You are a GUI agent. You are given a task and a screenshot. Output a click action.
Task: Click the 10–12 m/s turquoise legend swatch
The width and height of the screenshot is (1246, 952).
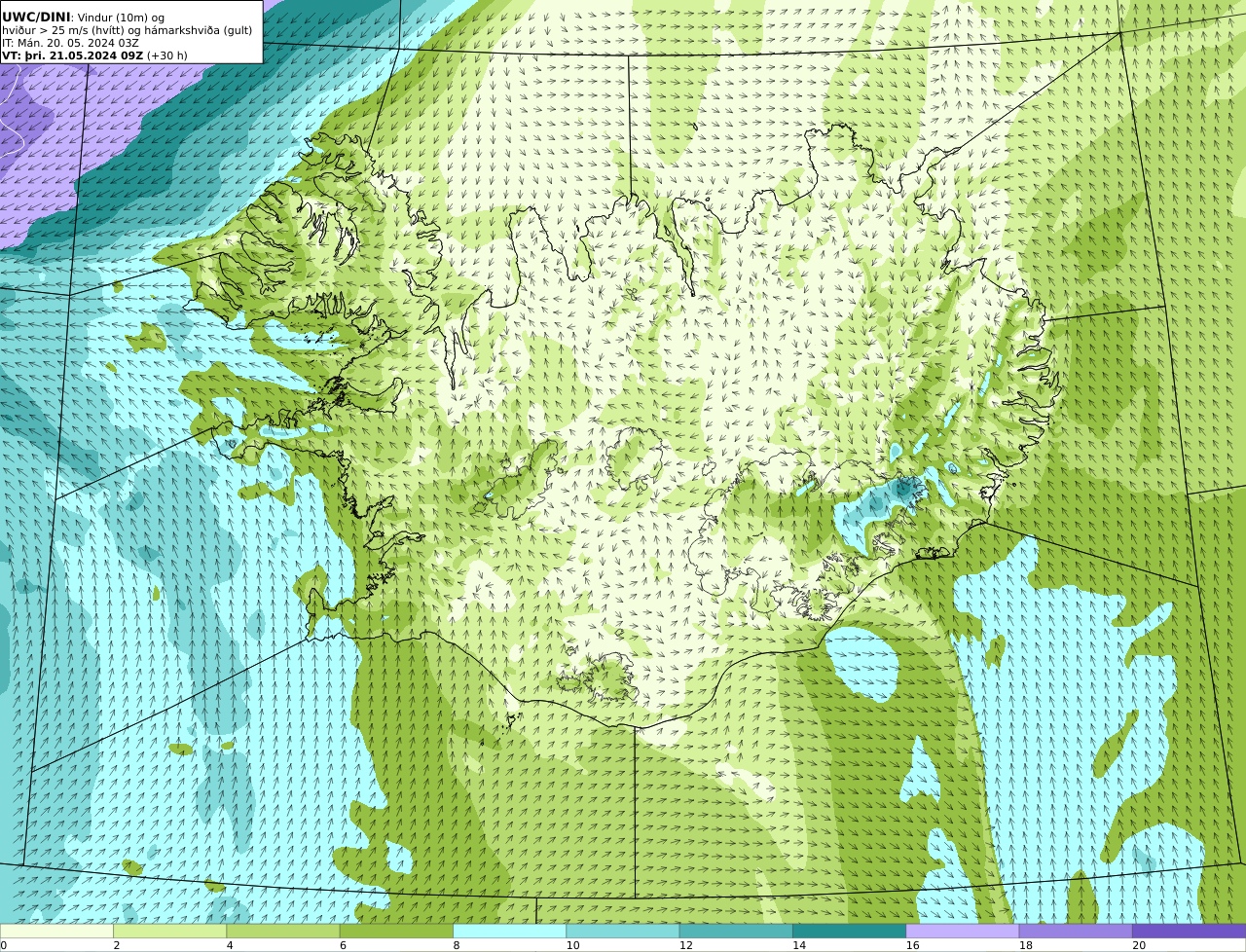(x=623, y=932)
